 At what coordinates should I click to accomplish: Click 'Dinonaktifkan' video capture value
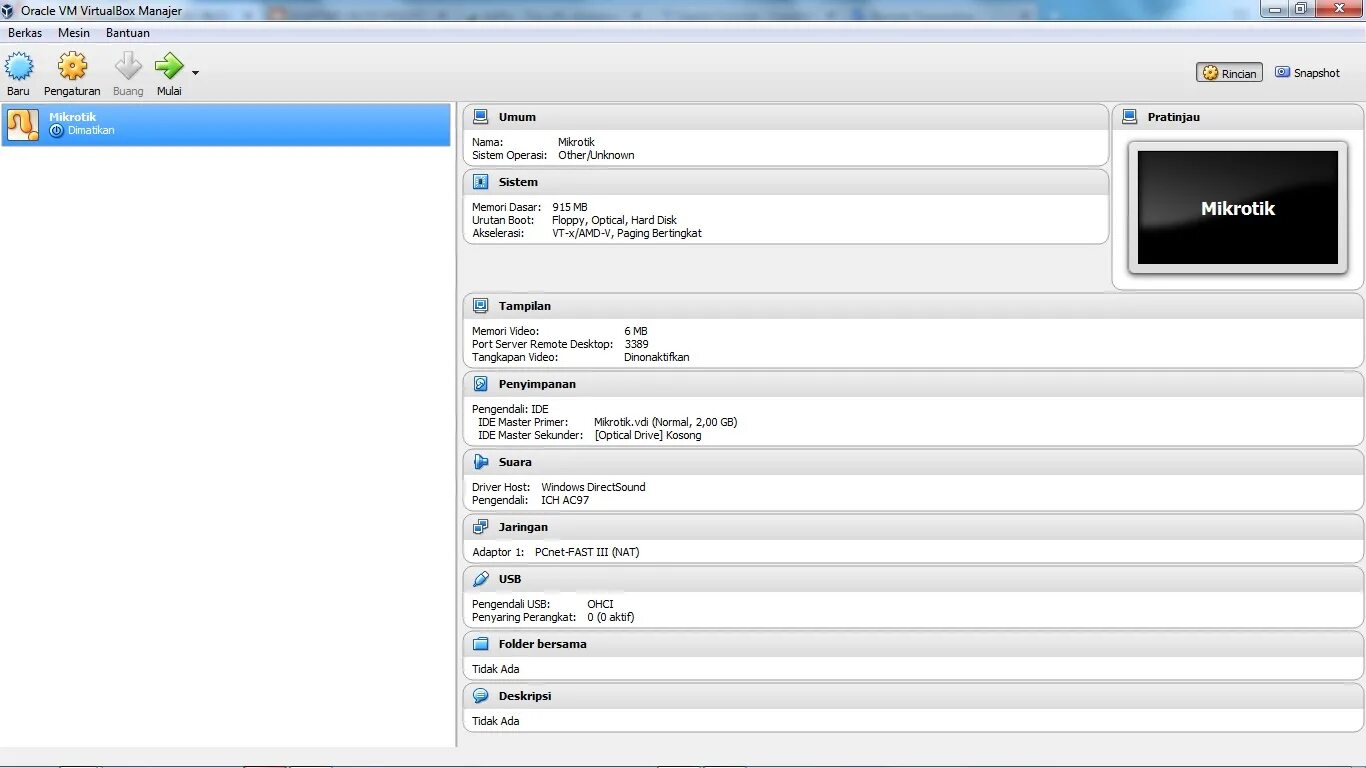tap(657, 357)
